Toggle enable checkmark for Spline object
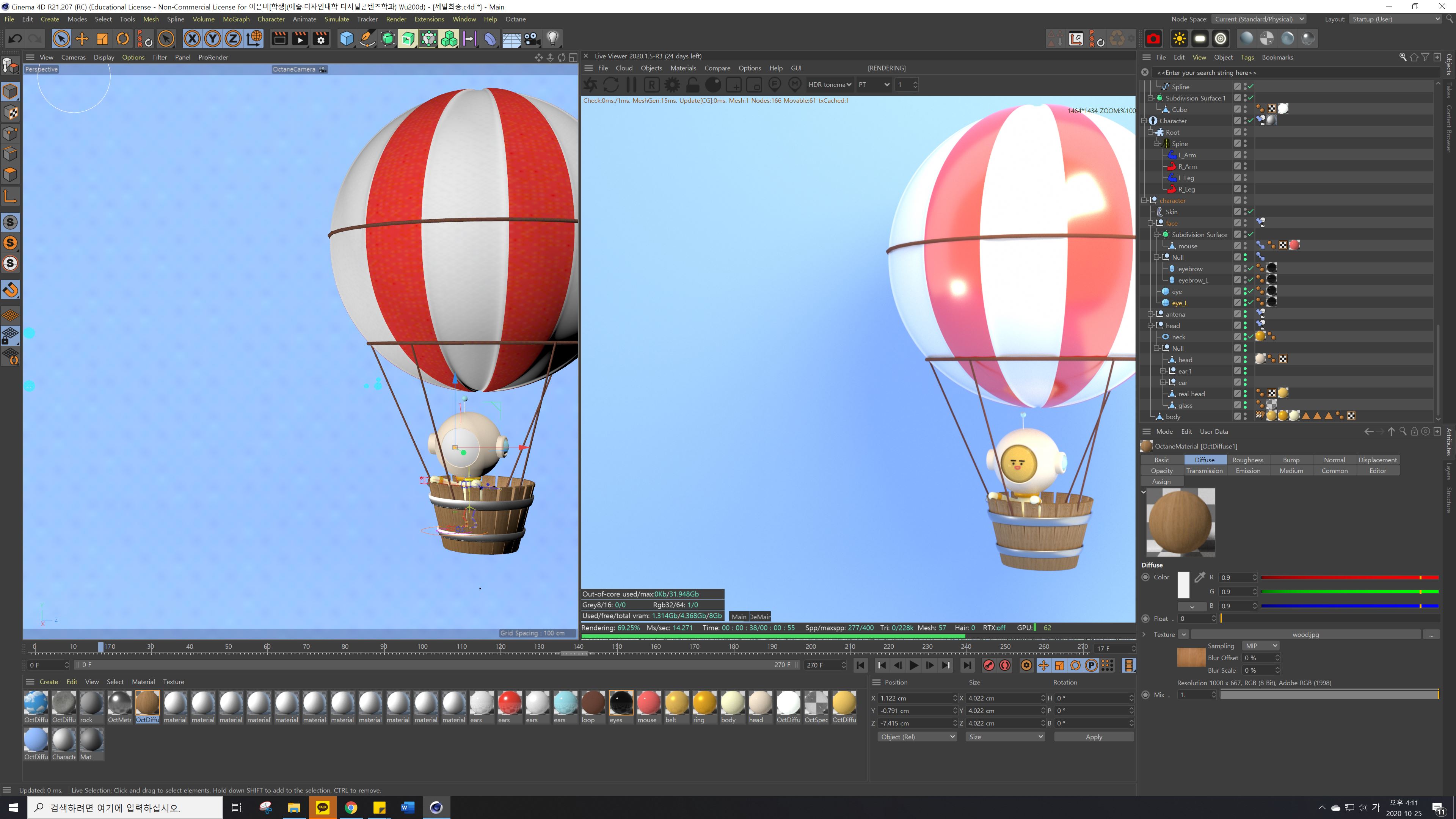Screen dimensions: 1456x819 pyautogui.click(x=1251, y=86)
